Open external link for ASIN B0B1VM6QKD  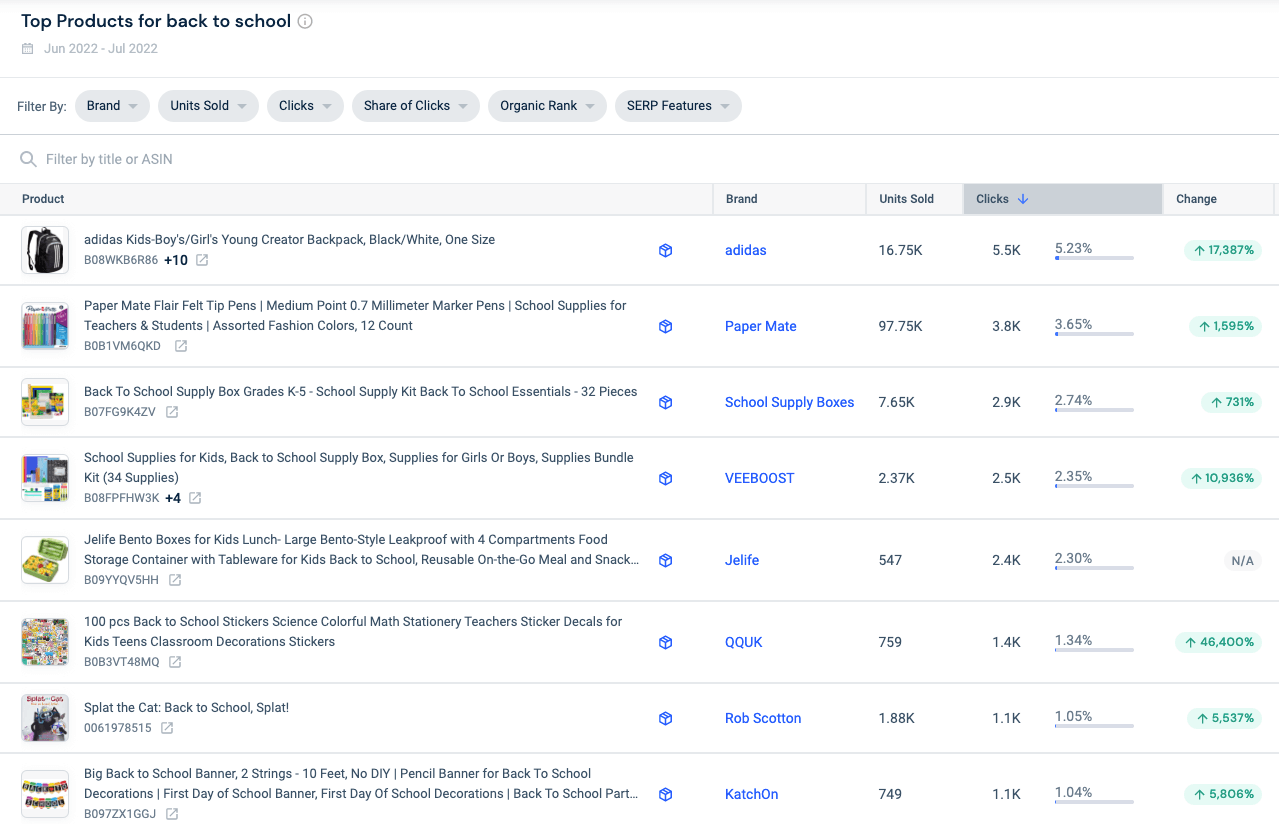[181, 346]
